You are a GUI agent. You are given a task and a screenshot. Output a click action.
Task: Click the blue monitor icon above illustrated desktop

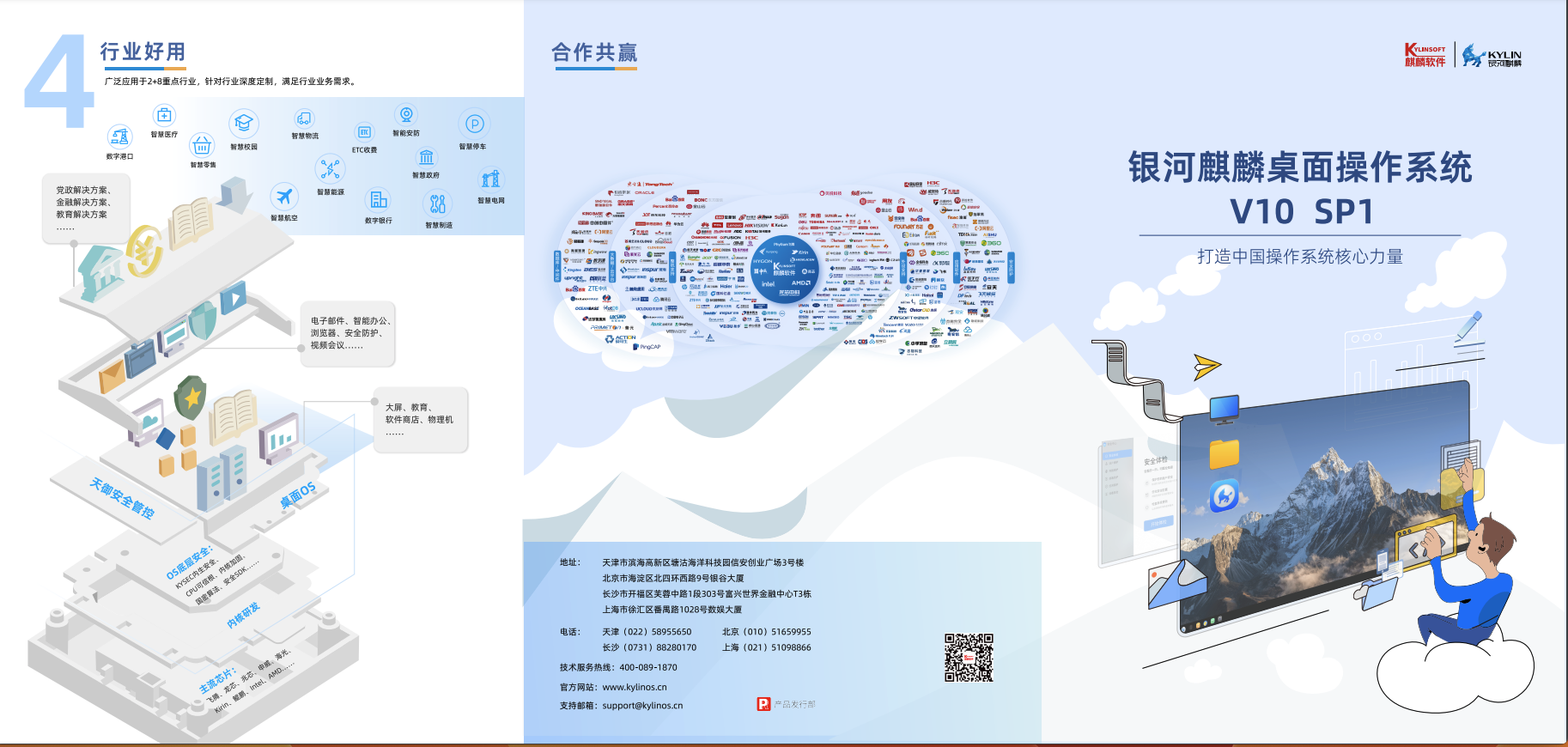(1225, 409)
